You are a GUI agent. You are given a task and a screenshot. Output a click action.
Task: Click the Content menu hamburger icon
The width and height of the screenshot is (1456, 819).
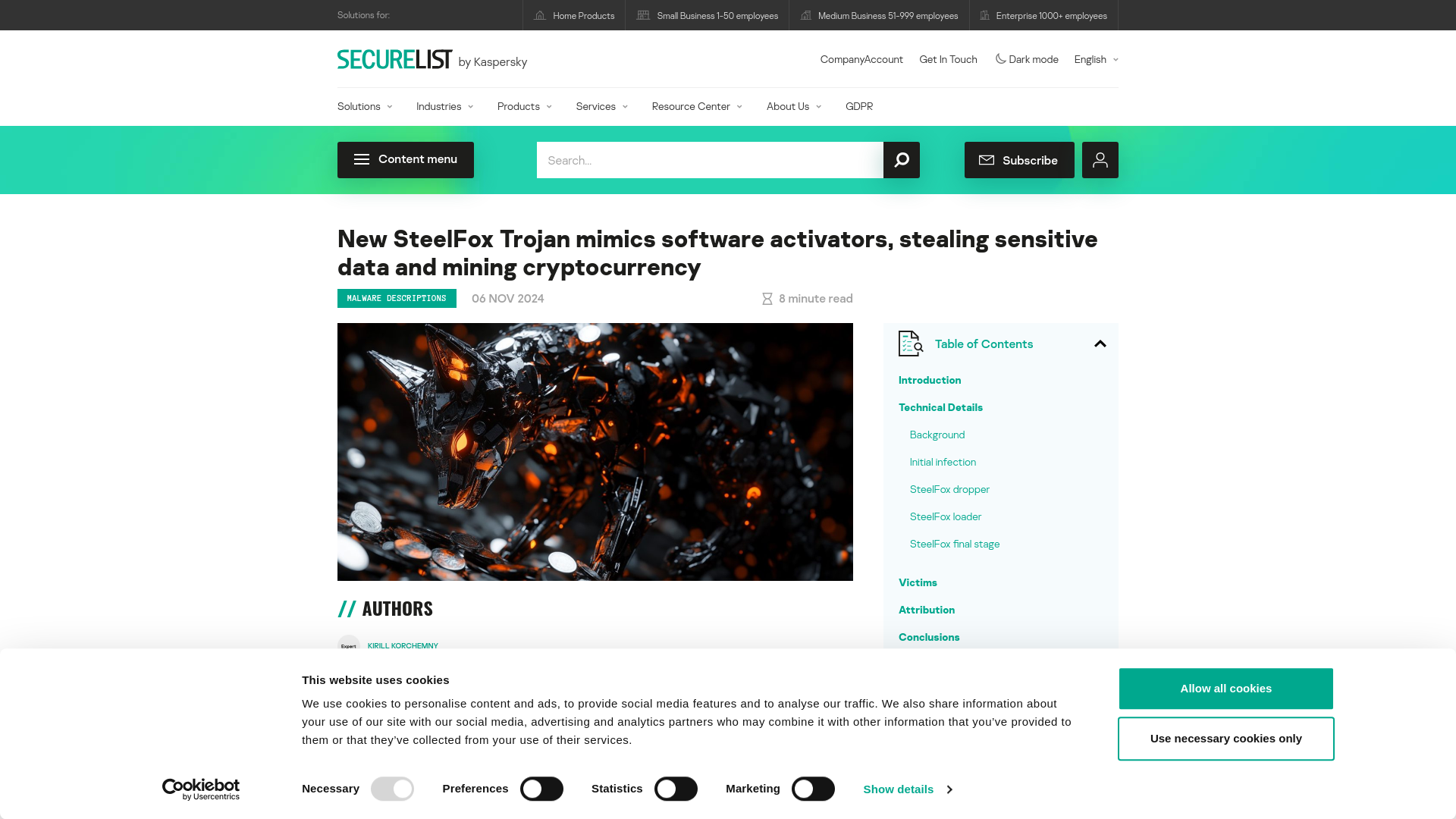[x=361, y=159]
